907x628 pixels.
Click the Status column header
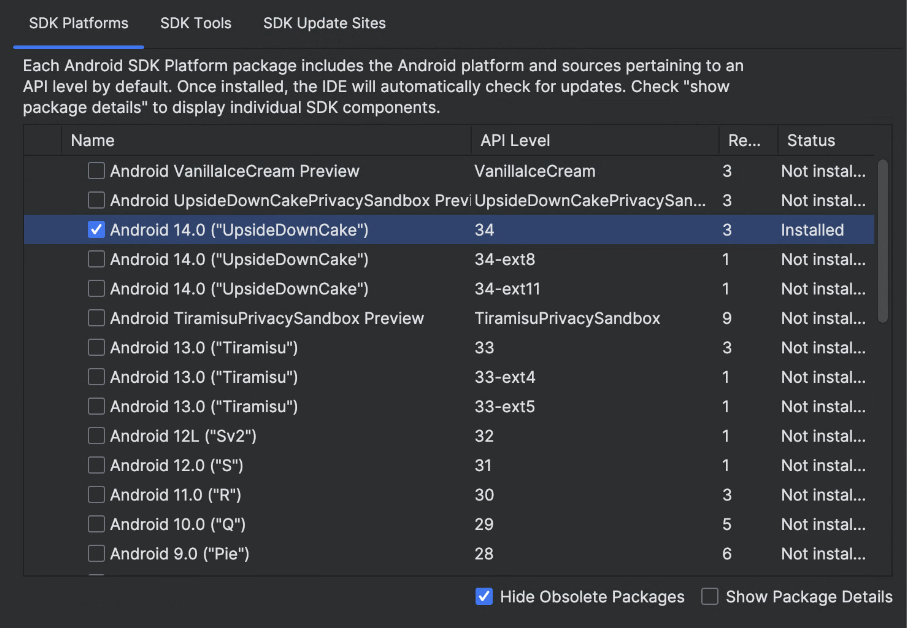810,141
